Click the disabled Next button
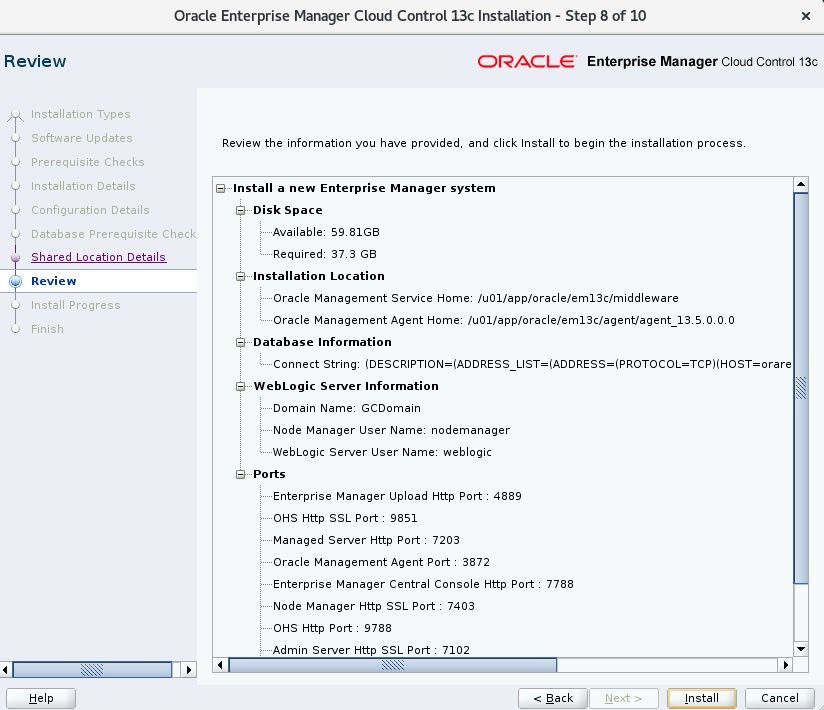 (623, 698)
